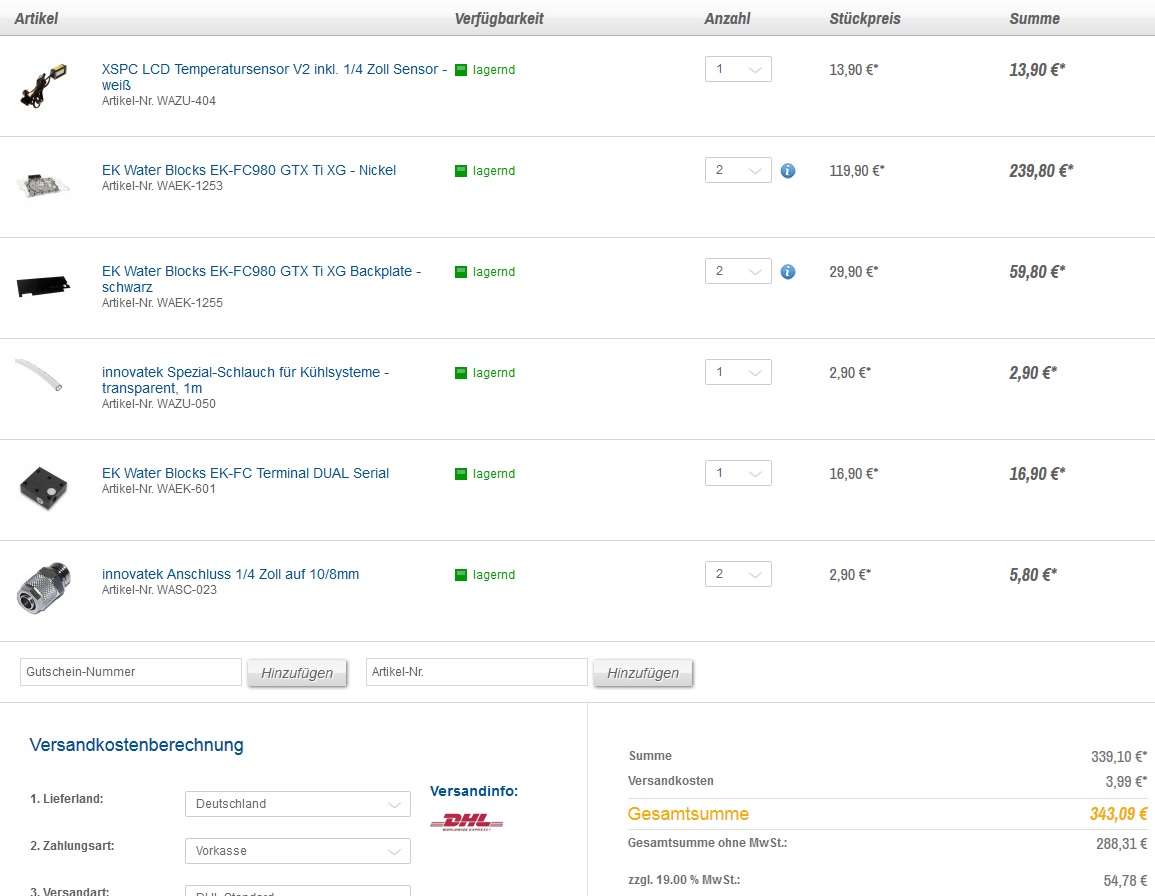Viewport: 1155px width, 896px height.
Task: Click green stock icon for EK-FC Terminal DUAL Serial
Action: tap(461, 474)
